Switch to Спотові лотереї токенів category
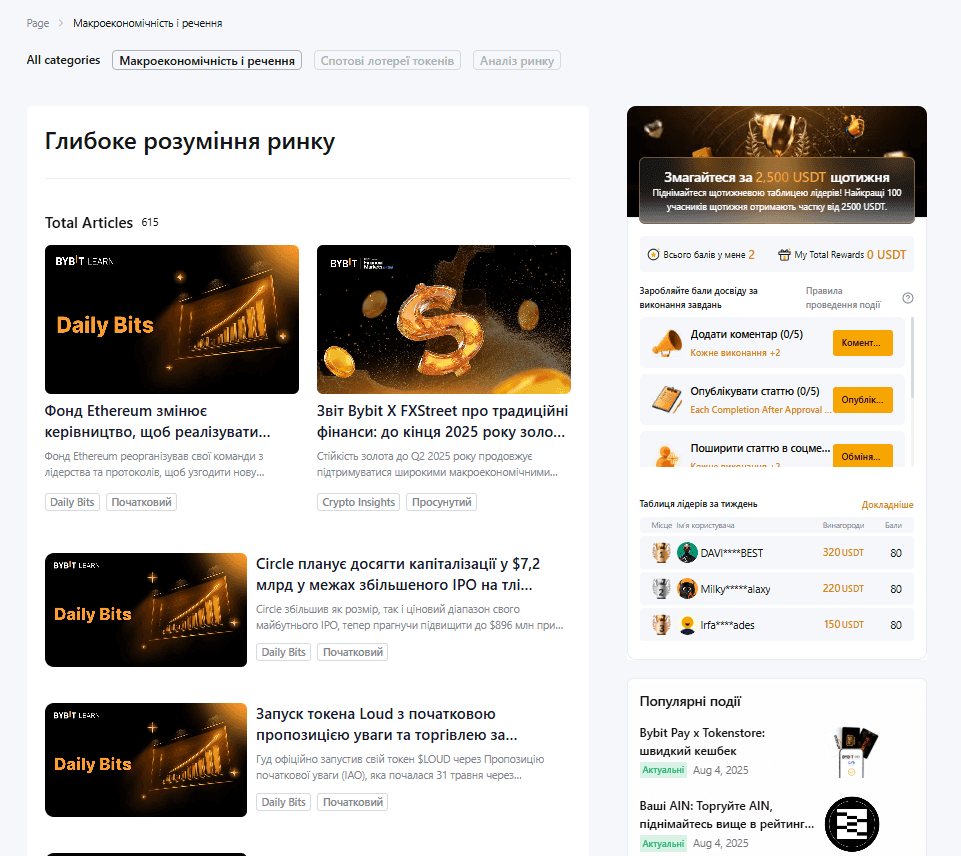Image resolution: width=961 pixels, height=856 pixels. (387, 60)
